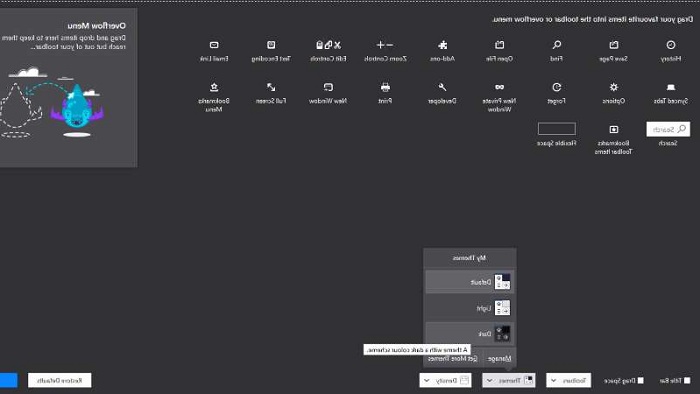The width and height of the screenshot is (700, 394).
Task: Open the Toolbars dropdown
Action: (569, 381)
